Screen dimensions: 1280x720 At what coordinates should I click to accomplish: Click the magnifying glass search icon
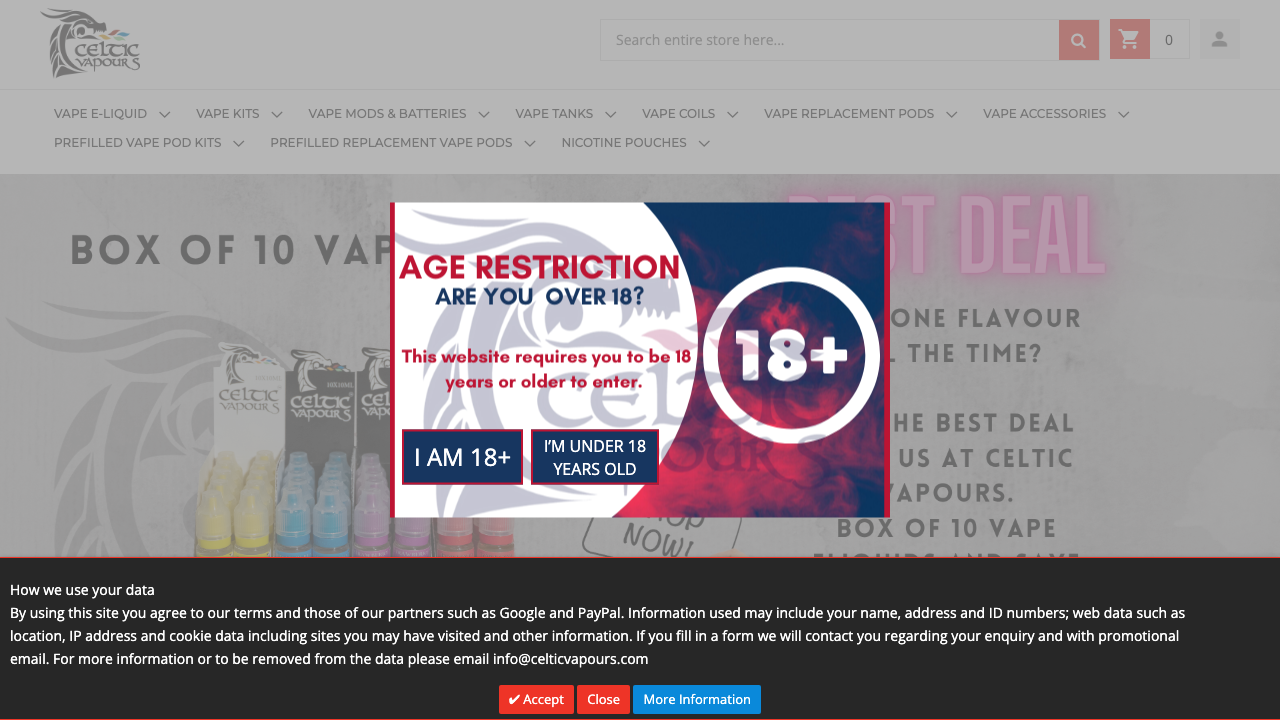(x=1078, y=40)
